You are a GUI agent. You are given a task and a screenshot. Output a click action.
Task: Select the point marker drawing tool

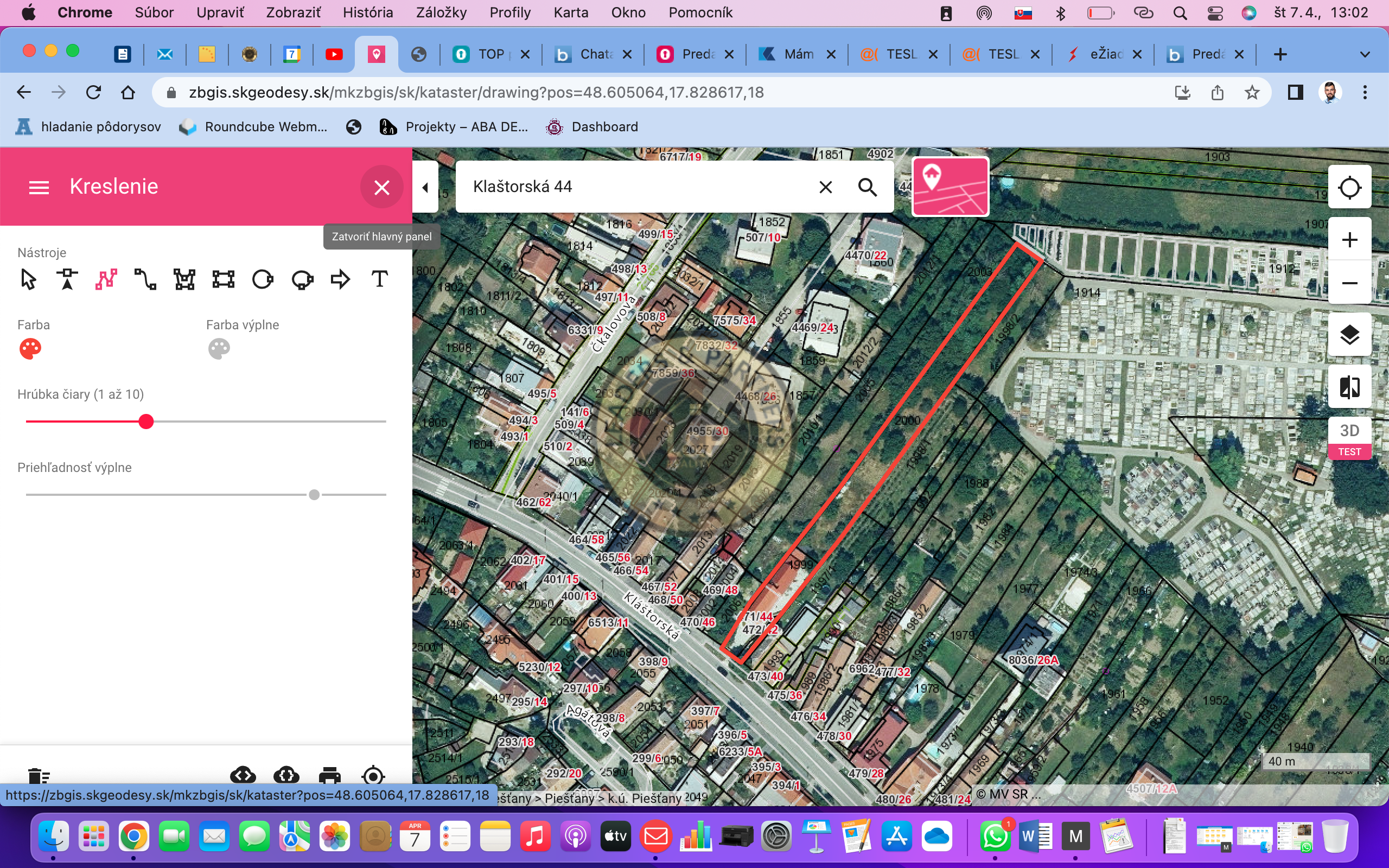point(67,279)
